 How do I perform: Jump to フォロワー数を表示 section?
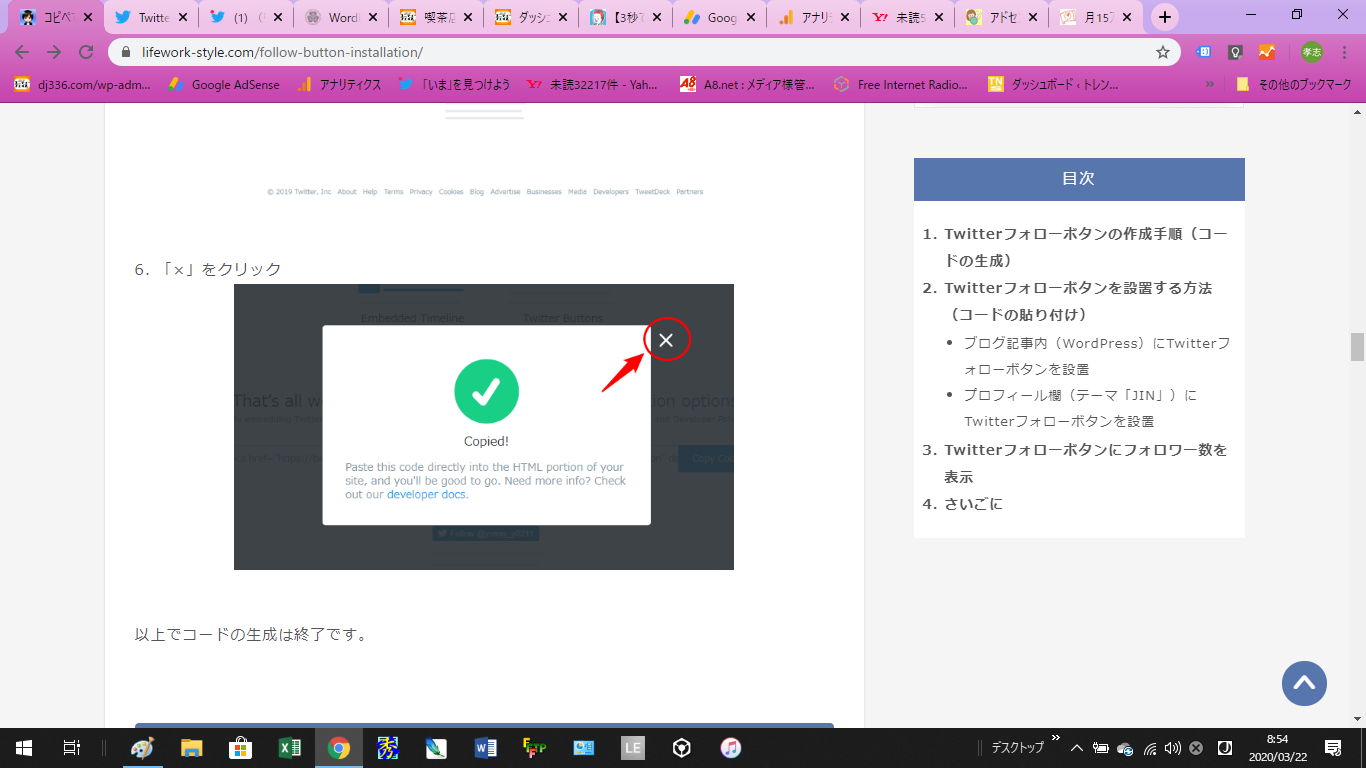[x=1086, y=463]
